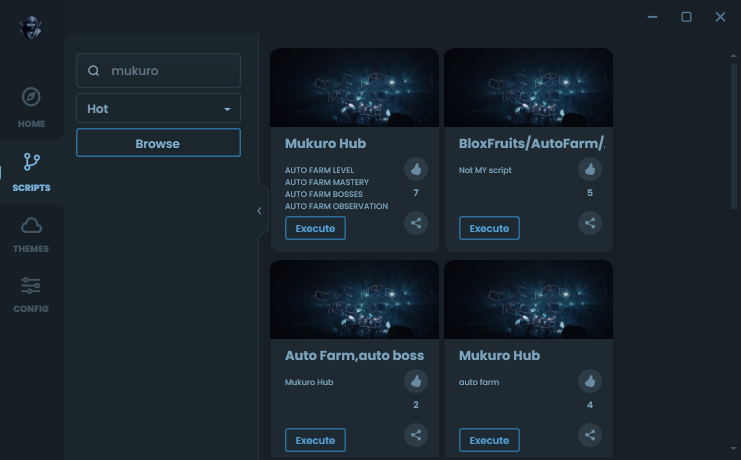Minimize the application window
Image resolution: width=741 pixels, height=460 pixels.
[652, 17]
